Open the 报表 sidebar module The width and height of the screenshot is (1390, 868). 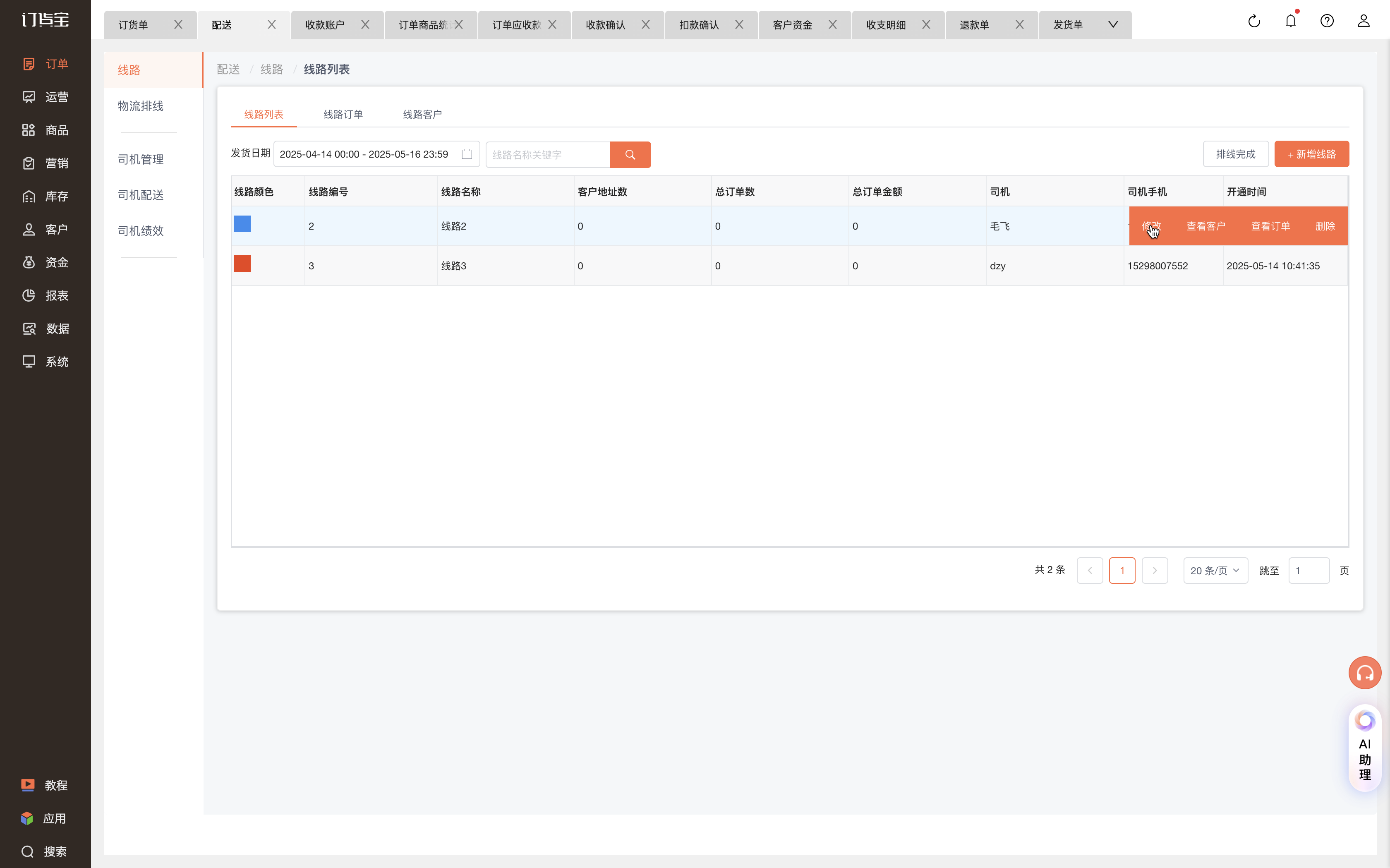(46, 296)
